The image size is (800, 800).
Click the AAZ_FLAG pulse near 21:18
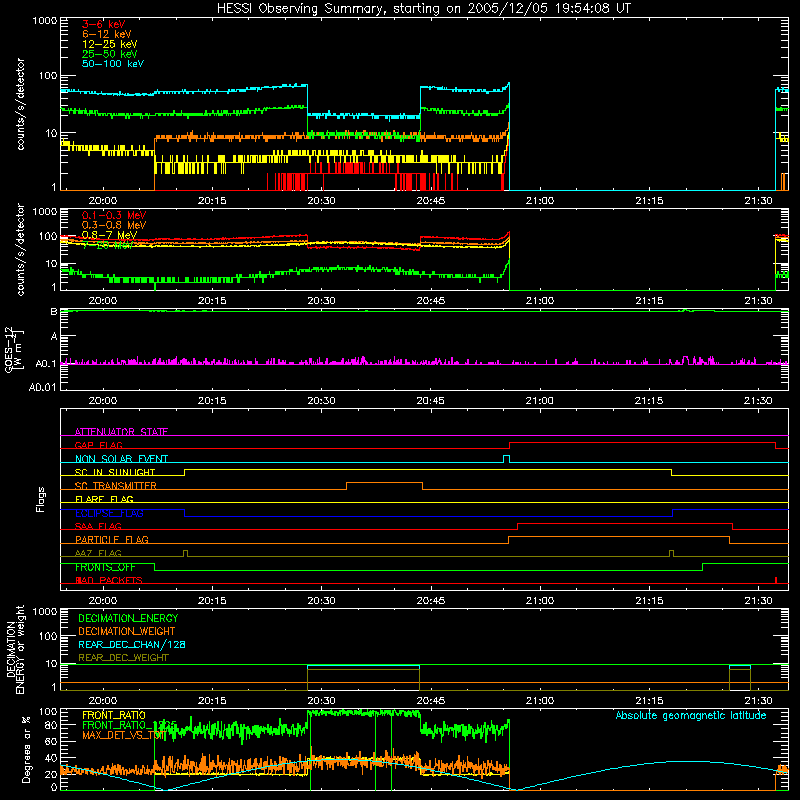tap(671, 554)
